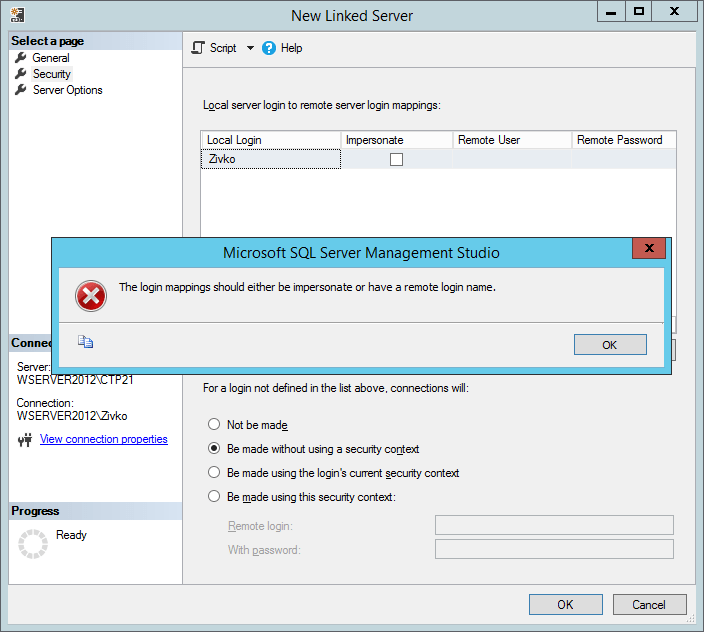The height and width of the screenshot is (632, 704).
Task: Click the Impersonate column header
Action: pyautogui.click(x=397, y=140)
